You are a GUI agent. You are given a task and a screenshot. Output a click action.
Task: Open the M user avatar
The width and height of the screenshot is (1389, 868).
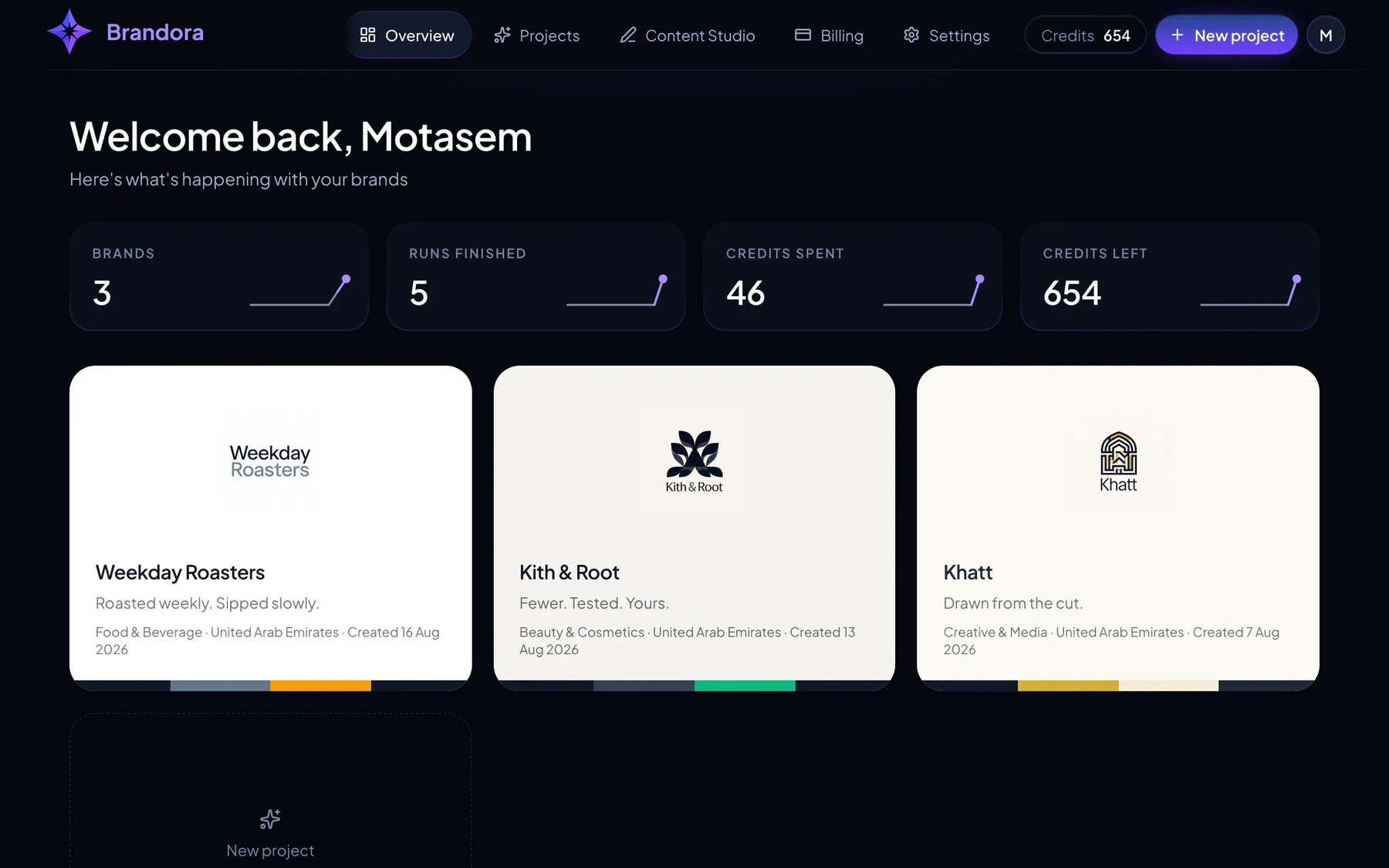1326,35
